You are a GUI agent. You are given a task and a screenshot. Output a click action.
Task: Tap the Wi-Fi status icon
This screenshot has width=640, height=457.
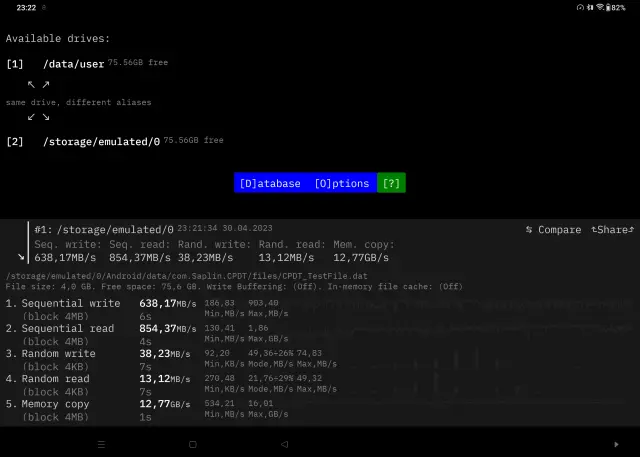point(599,7)
